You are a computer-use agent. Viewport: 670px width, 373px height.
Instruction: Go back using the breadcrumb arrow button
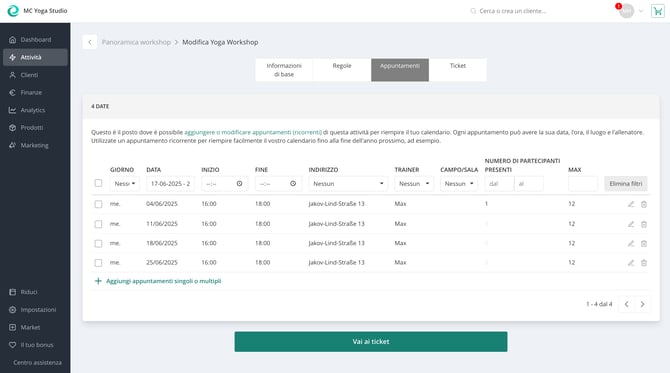90,42
